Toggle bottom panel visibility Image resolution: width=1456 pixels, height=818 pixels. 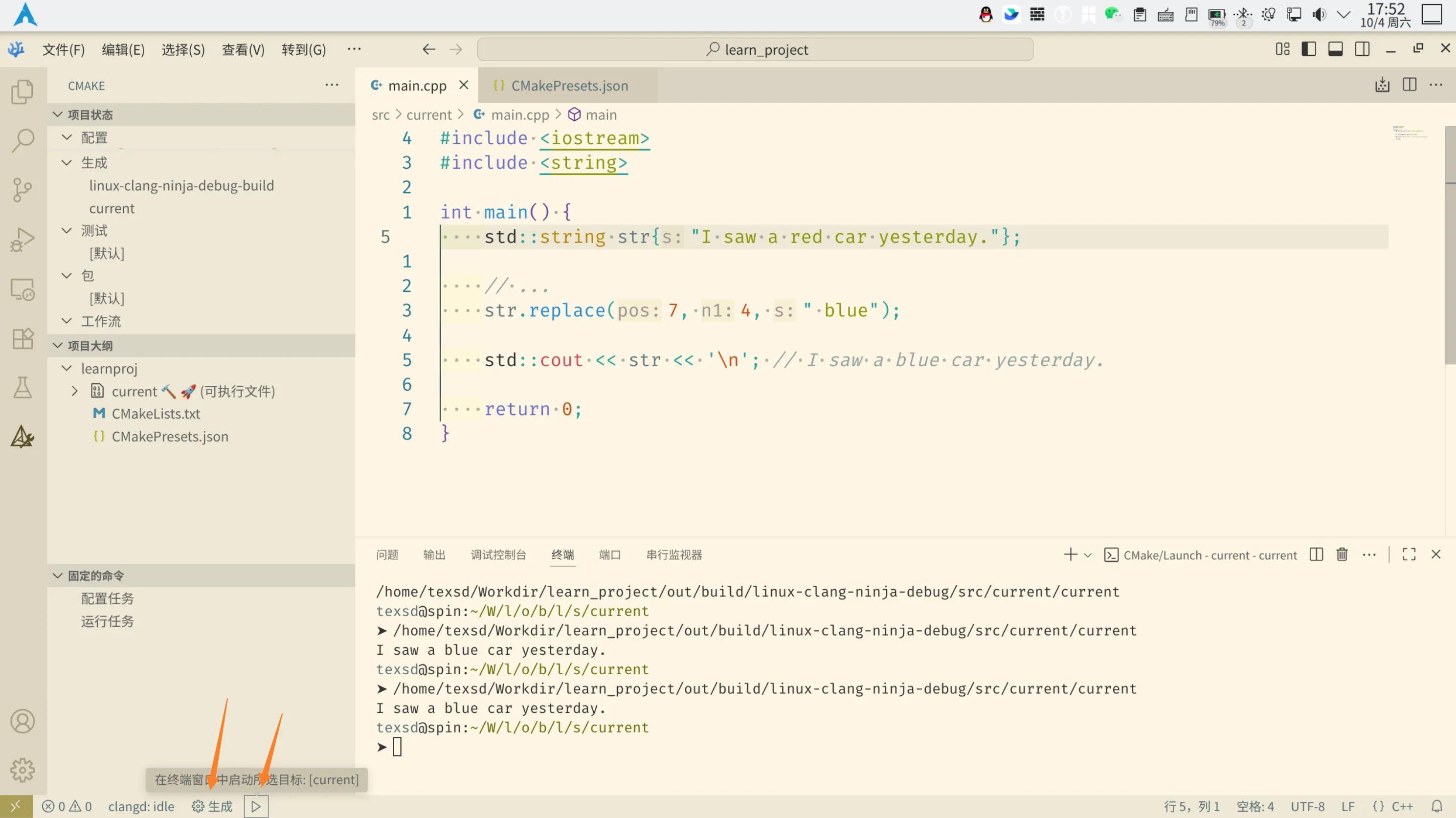[1336, 49]
